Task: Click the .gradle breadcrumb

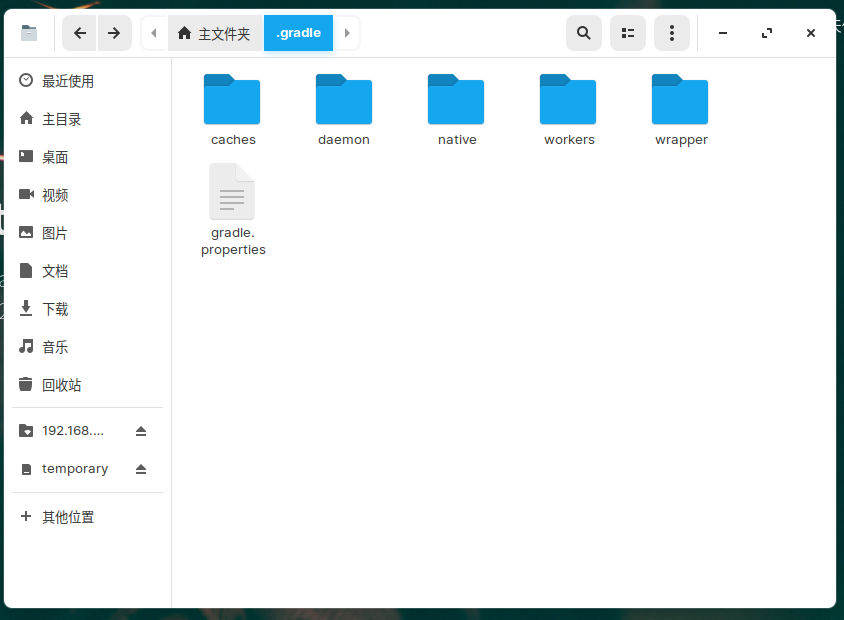Action: [x=298, y=33]
